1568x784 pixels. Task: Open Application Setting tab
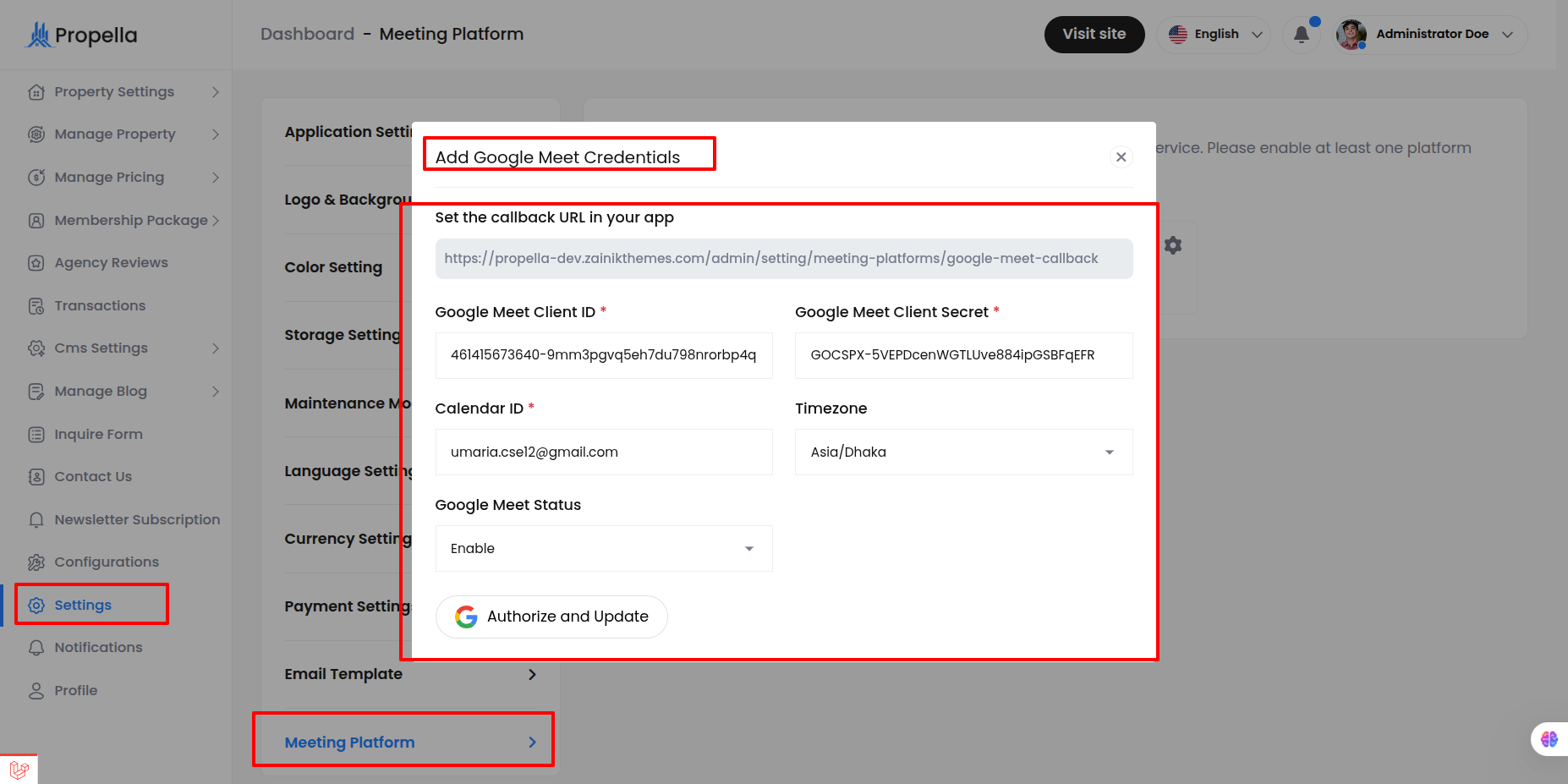pyautogui.click(x=348, y=132)
